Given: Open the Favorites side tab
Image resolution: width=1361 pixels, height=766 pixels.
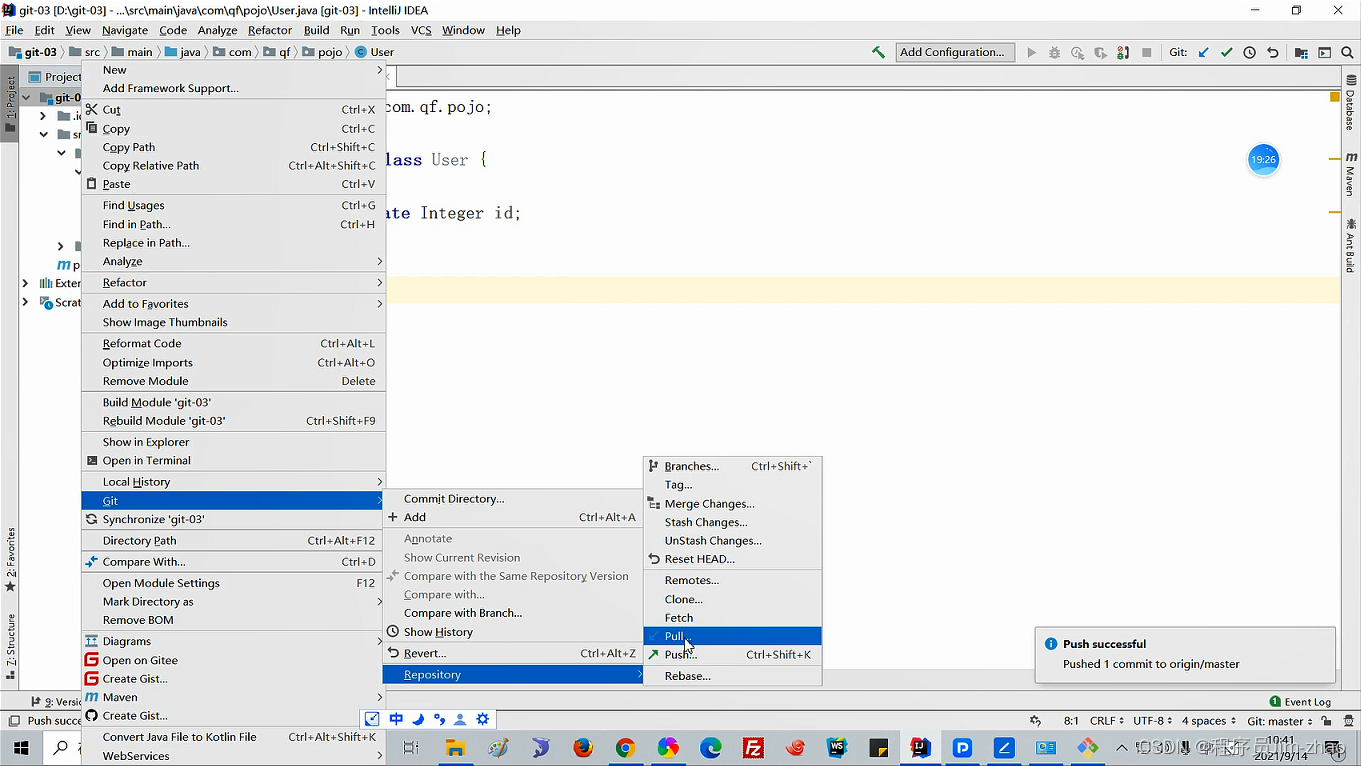Looking at the screenshot, I should click(x=10, y=560).
